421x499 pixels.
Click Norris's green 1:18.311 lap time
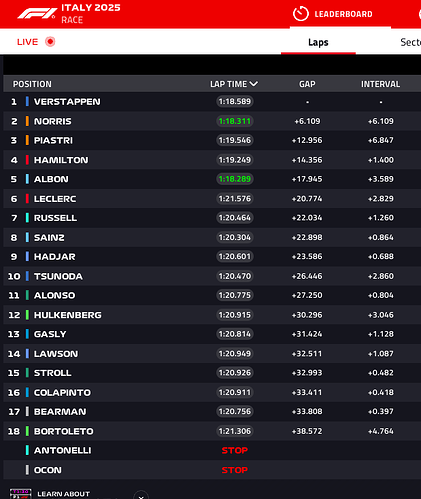tap(235, 121)
